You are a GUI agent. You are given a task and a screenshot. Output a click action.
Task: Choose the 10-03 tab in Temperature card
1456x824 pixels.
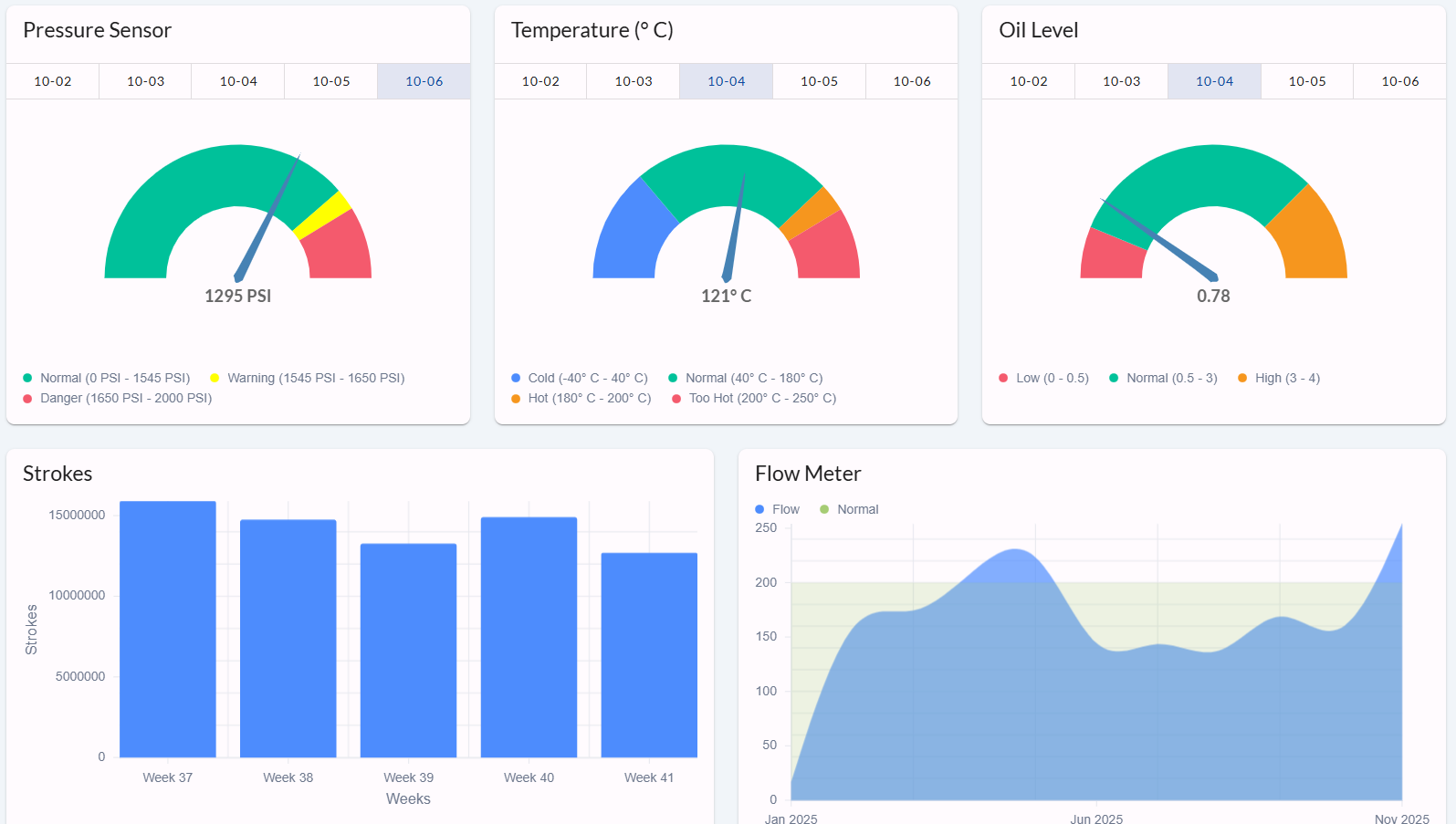pyautogui.click(x=634, y=81)
